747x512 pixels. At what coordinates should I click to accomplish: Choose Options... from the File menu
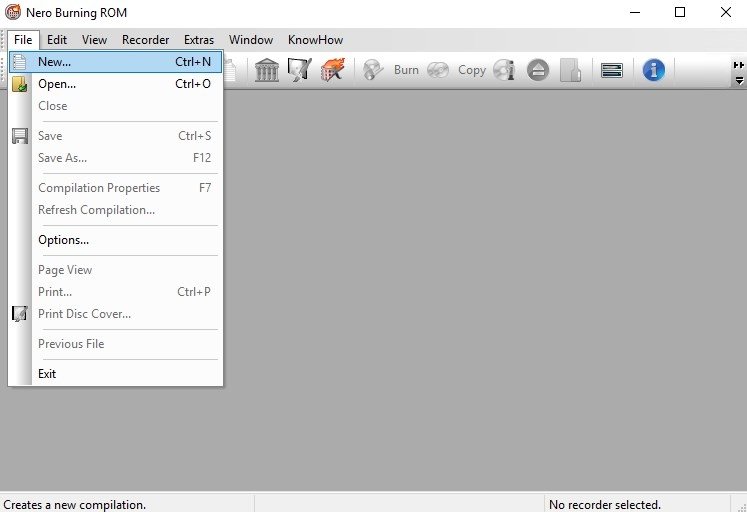pyautogui.click(x=115, y=240)
